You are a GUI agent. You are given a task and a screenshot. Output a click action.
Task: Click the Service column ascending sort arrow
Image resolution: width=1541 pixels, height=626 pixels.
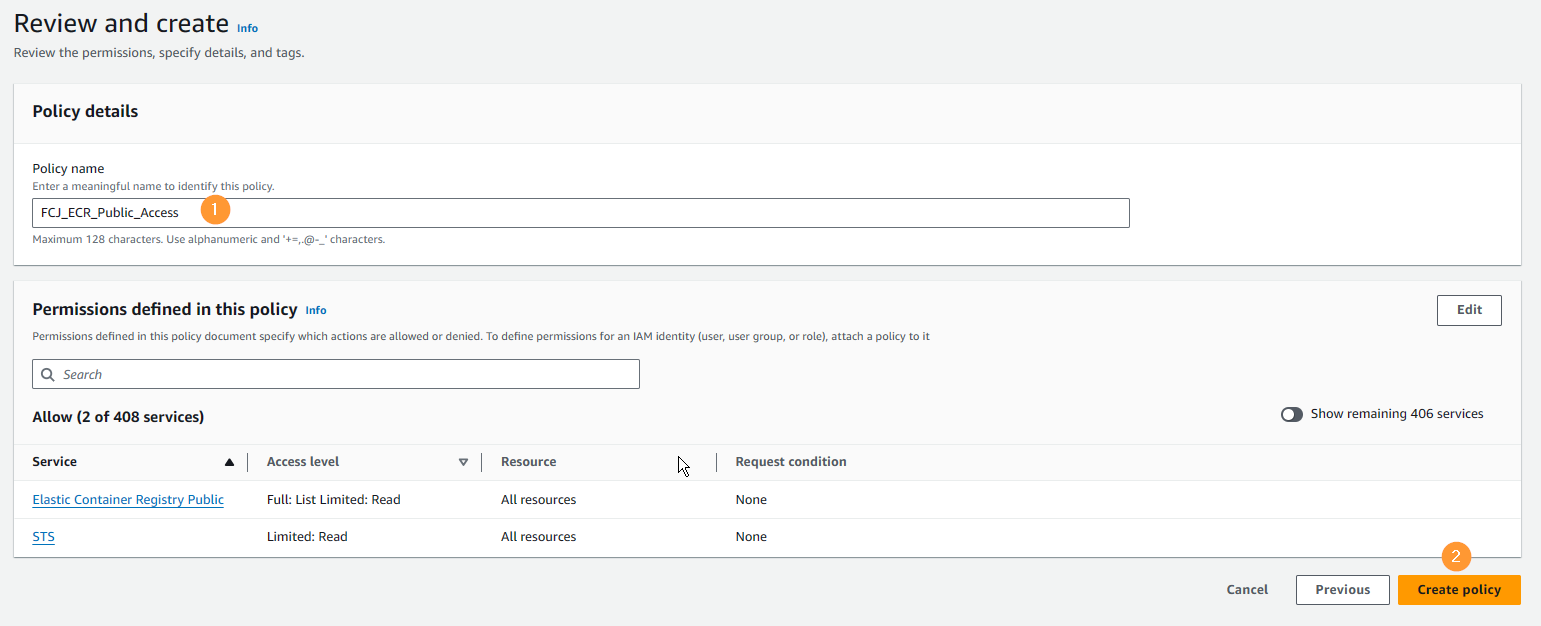[229, 462]
